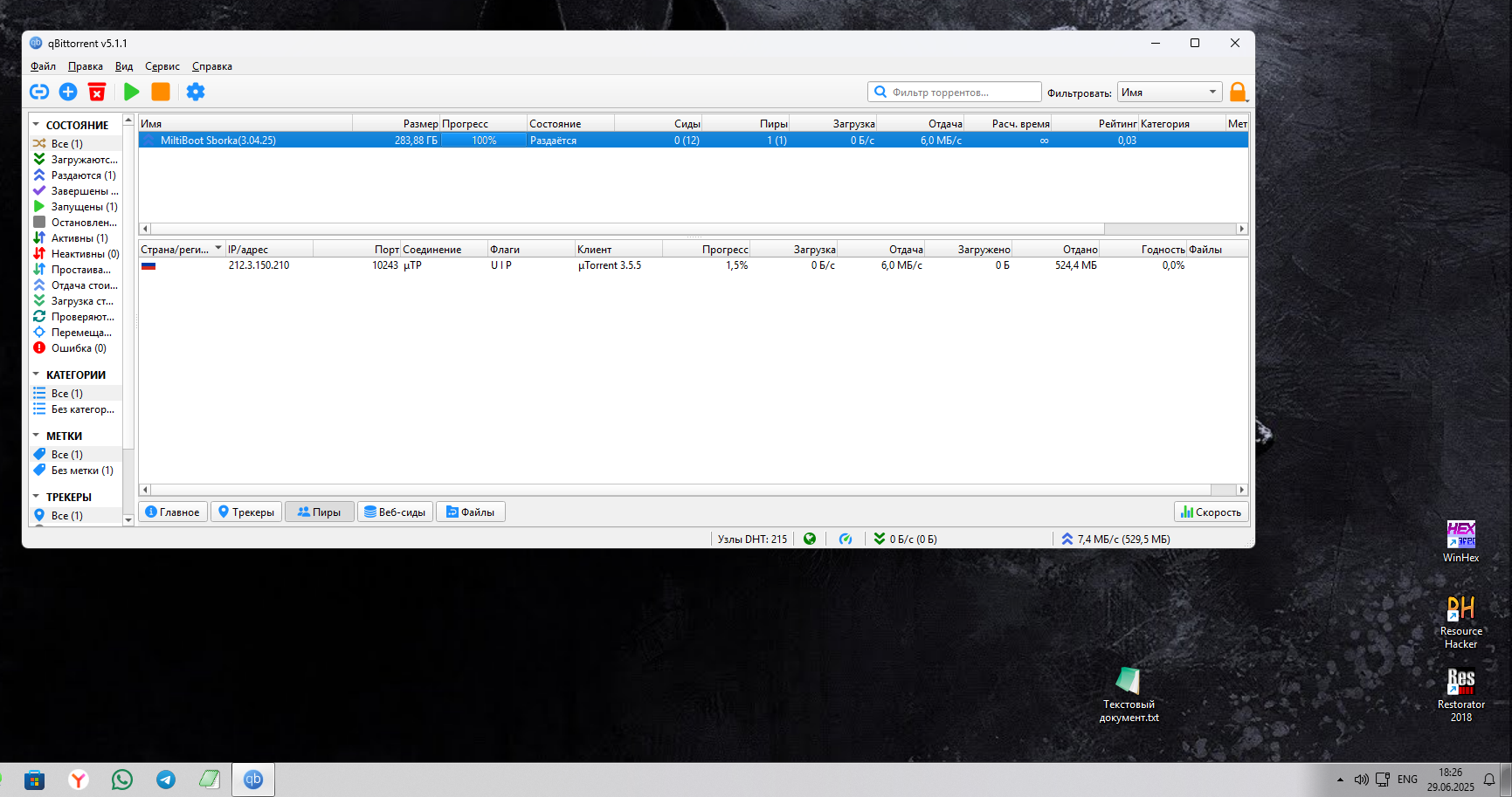Collapse the СОСТОЯНИЕ sidebar section
The height and width of the screenshot is (797, 1512).
(x=36, y=125)
